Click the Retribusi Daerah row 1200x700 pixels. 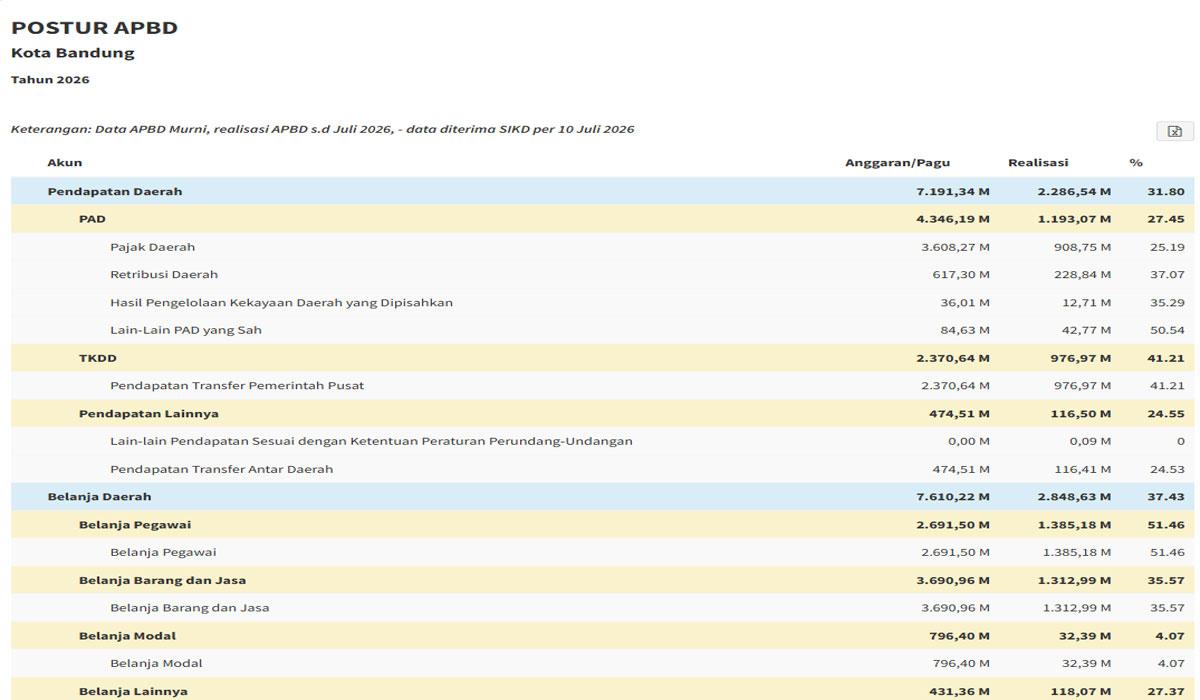point(603,274)
